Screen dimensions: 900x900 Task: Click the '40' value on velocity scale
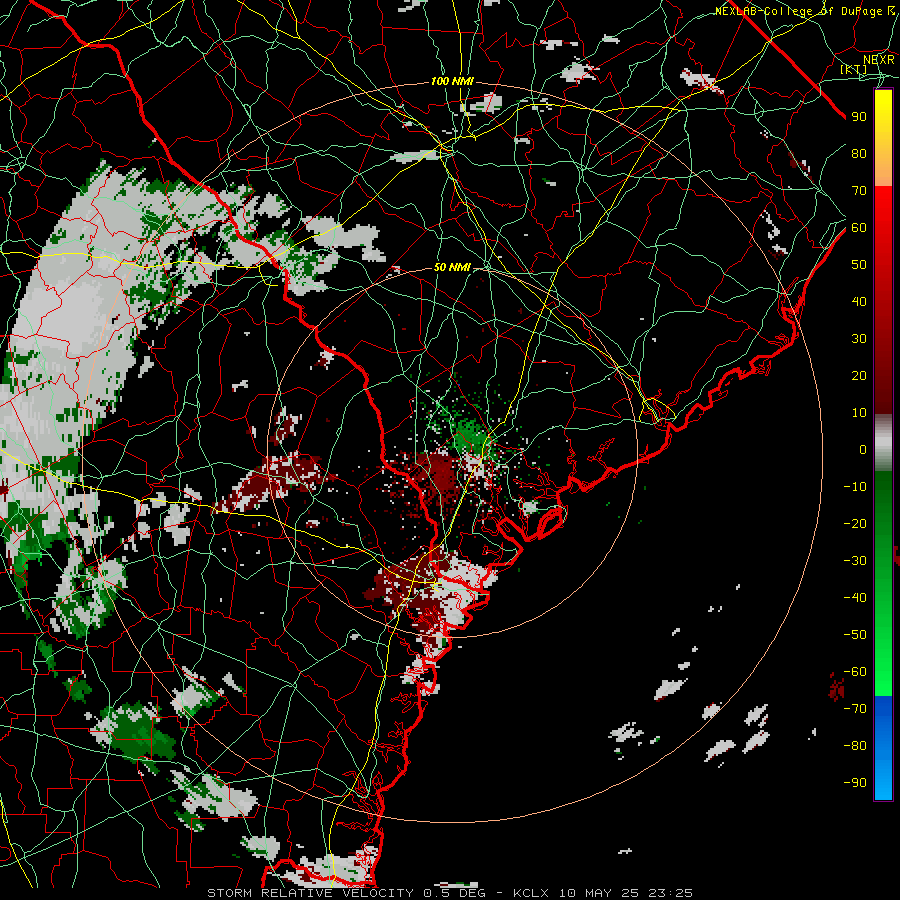click(859, 302)
